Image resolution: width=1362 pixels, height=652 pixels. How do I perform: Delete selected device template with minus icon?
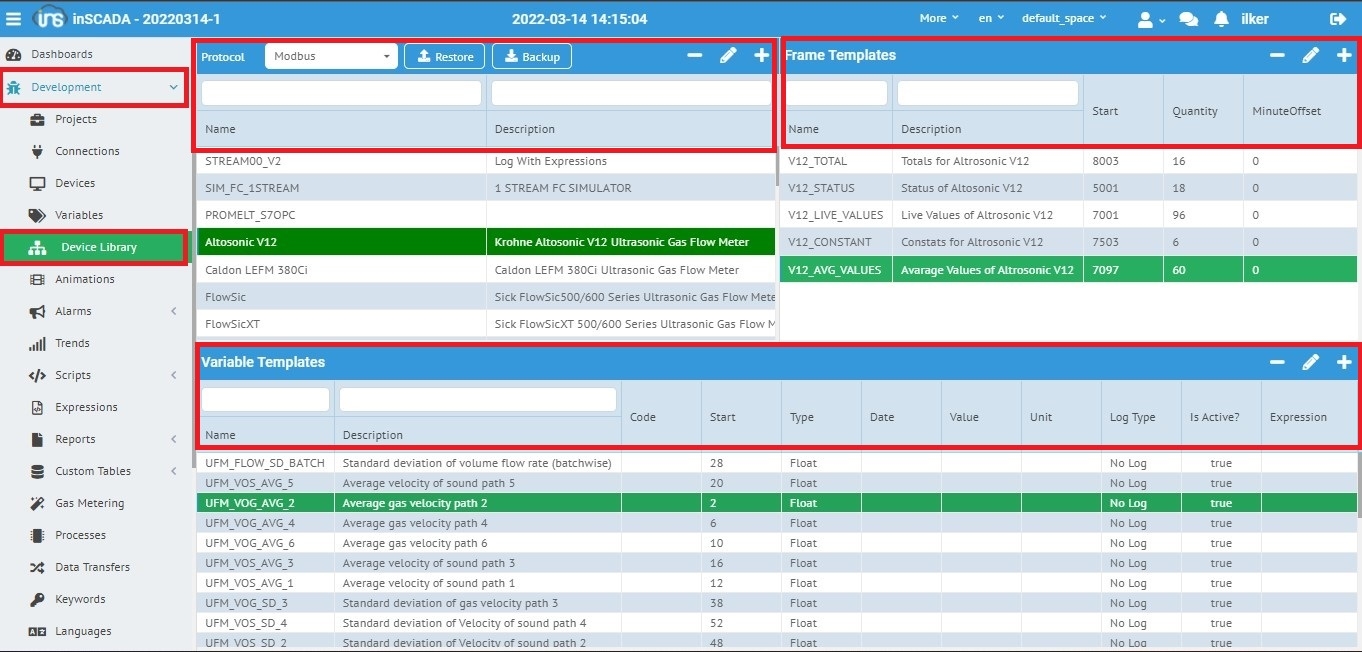[694, 56]
